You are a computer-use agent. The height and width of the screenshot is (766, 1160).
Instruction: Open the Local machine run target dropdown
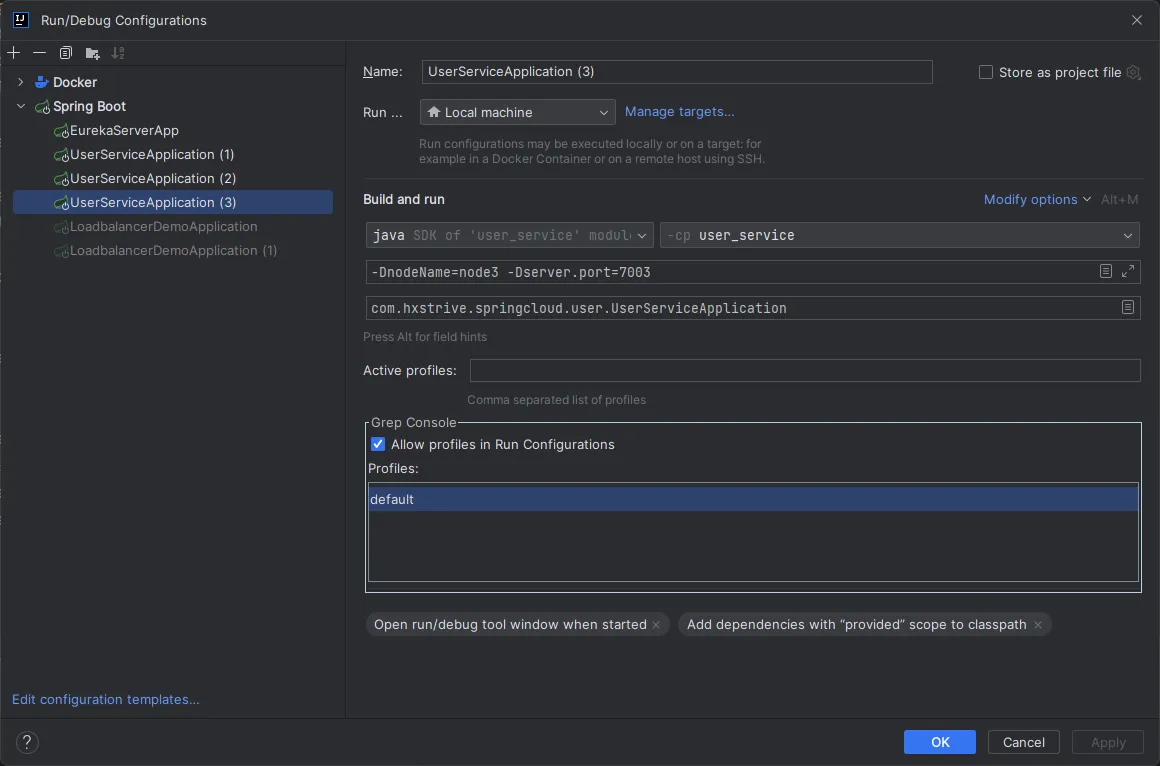click(517, 112)
